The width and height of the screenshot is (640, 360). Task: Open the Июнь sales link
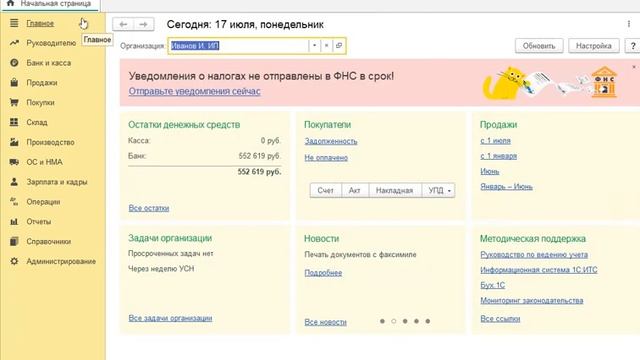point(490,171)
